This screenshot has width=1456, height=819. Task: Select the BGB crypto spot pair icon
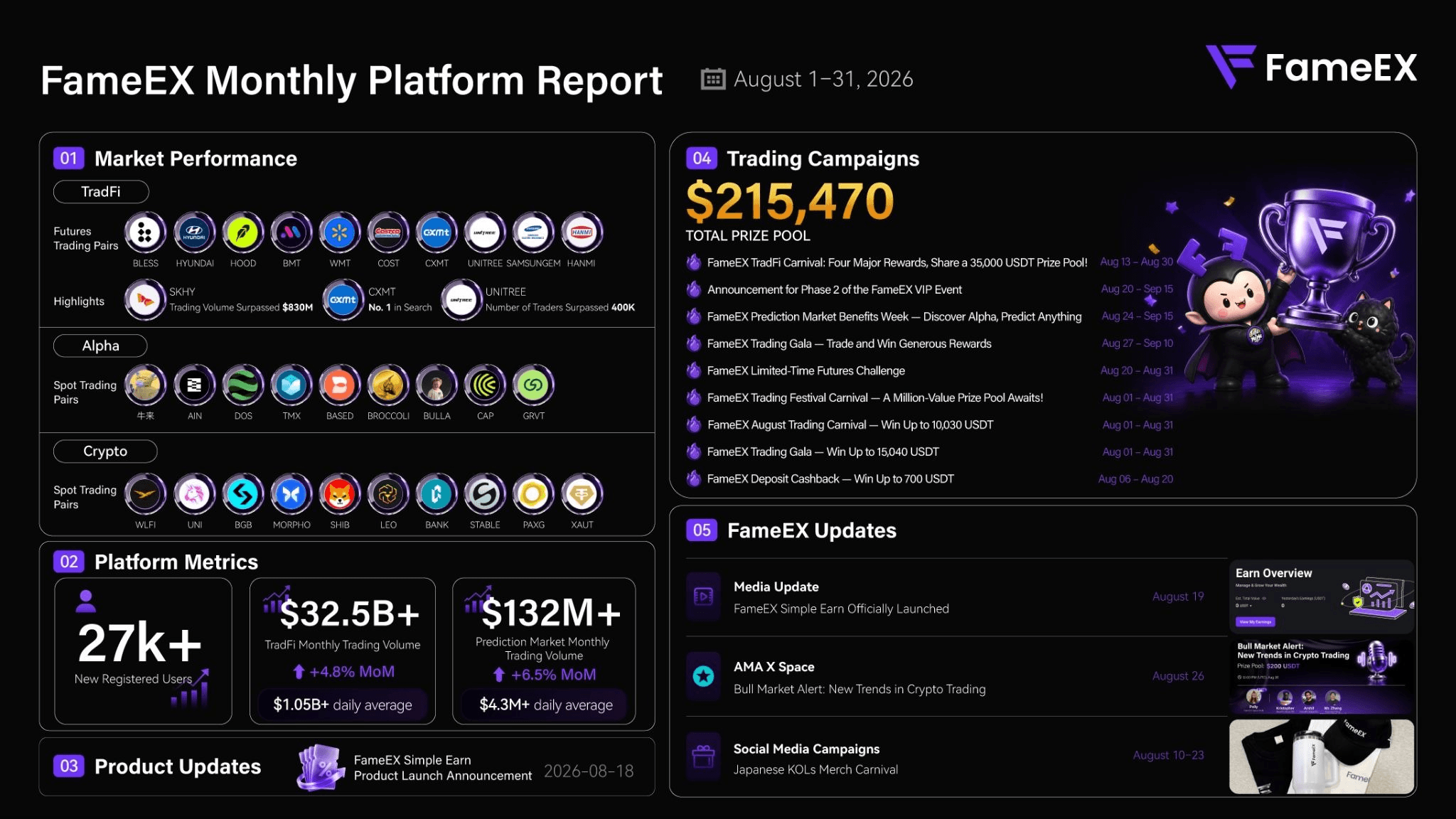(243, 494)
